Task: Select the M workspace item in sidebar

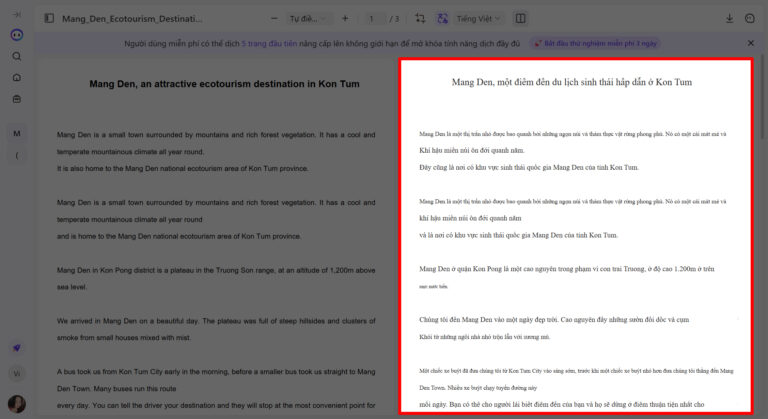Action: click(17, 133)
